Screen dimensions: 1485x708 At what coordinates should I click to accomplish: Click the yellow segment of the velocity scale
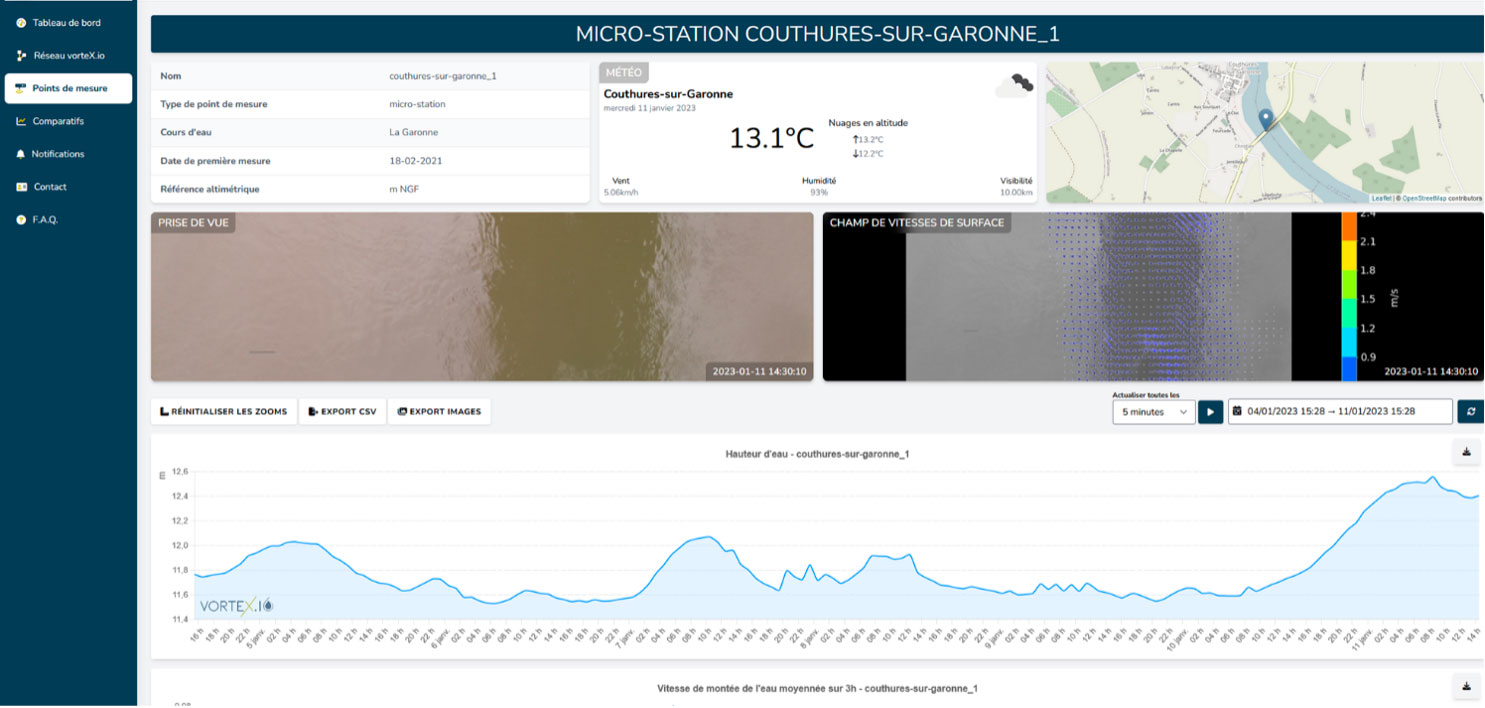coord(1349,255)
